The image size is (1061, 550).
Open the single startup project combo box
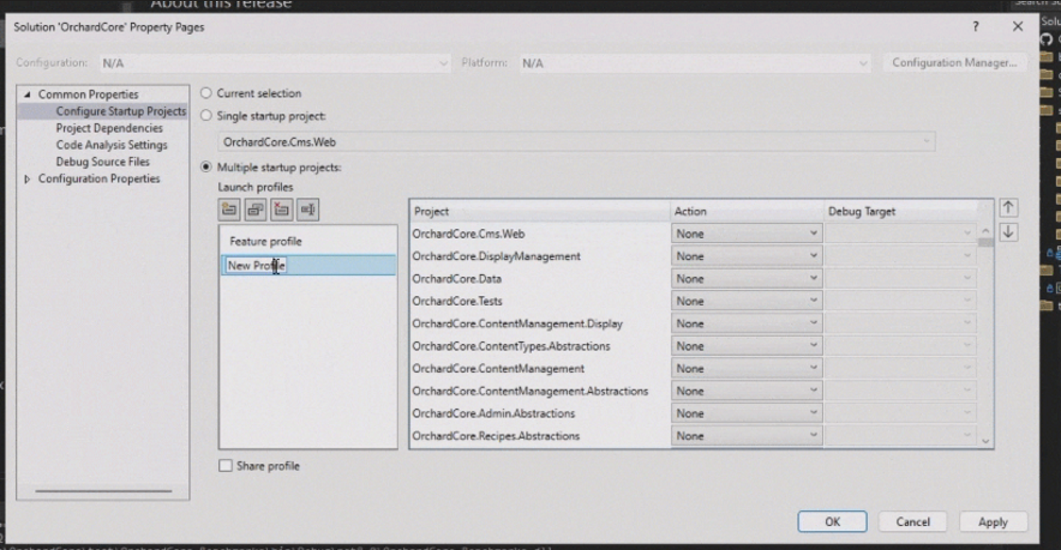577,142
